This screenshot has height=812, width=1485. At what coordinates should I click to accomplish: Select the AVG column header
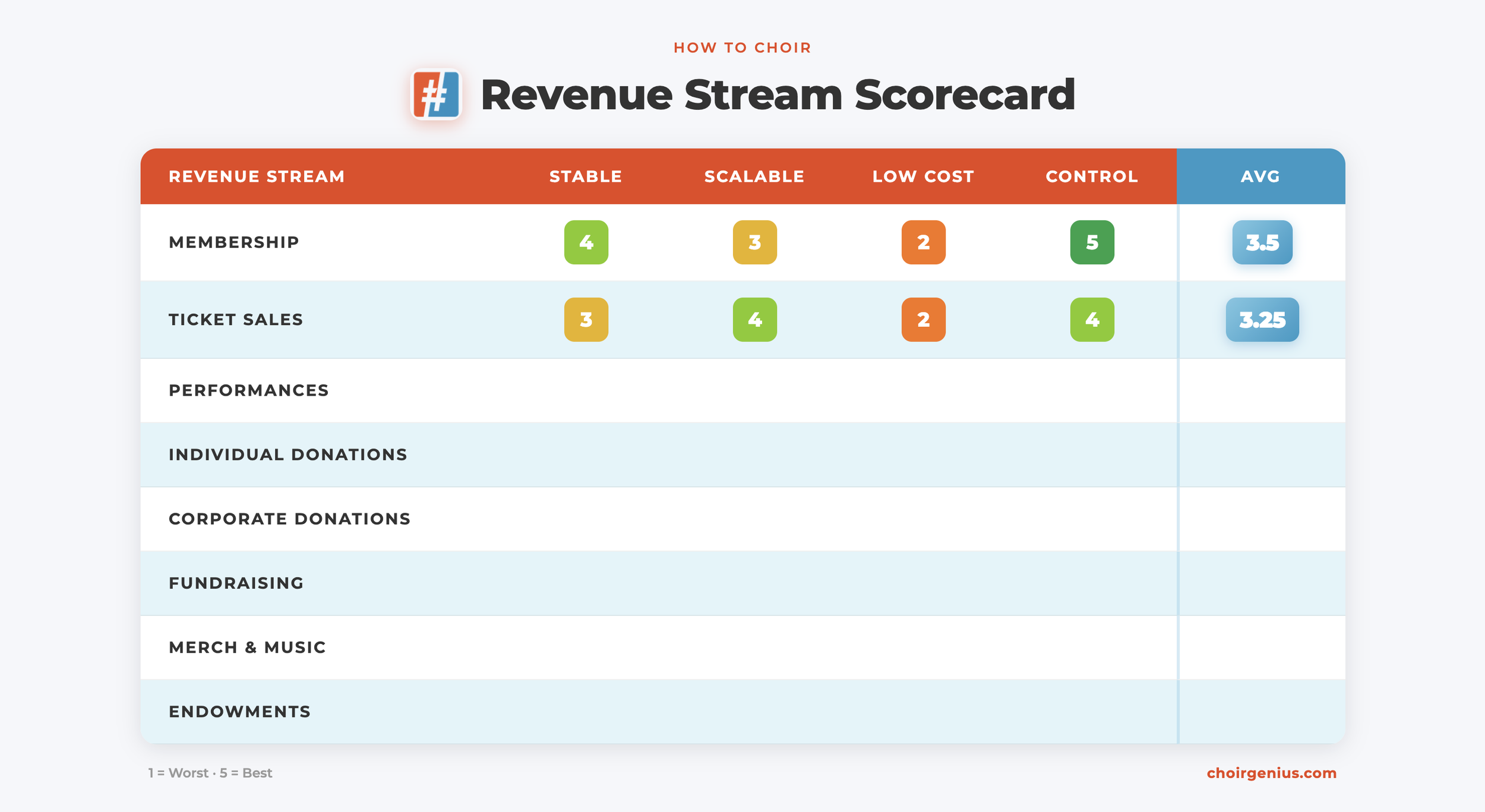pos(1260,176)
